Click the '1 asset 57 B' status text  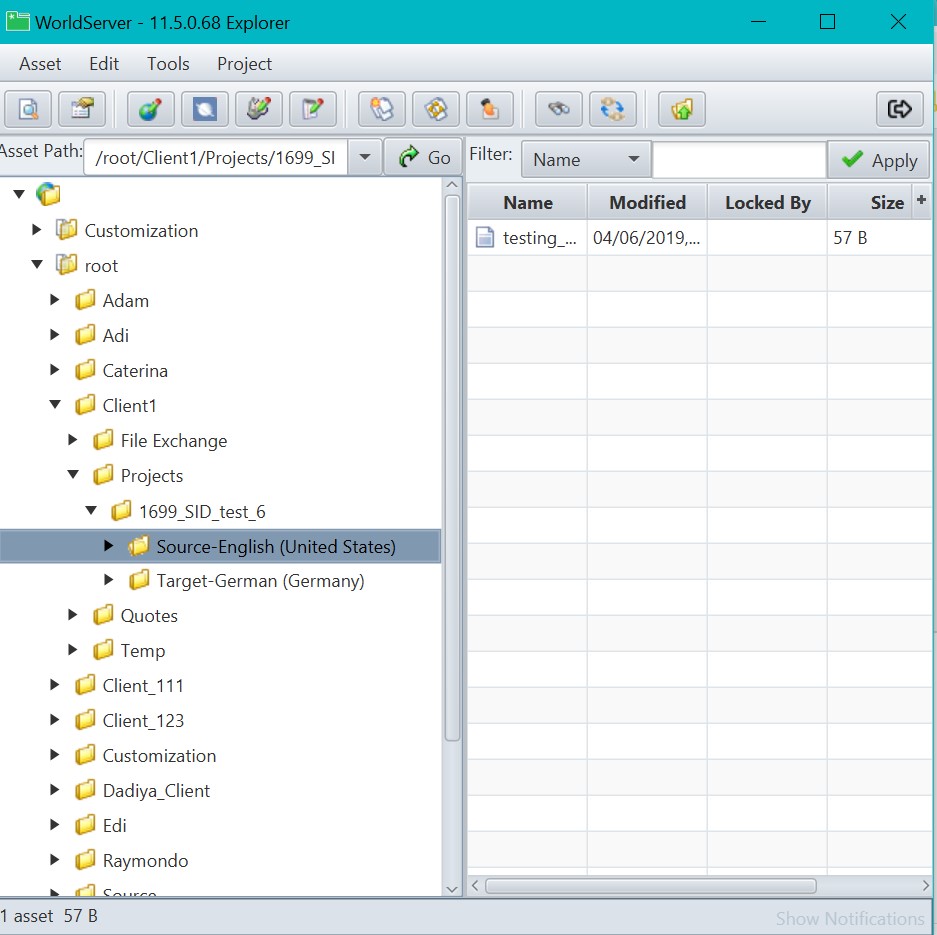click(x=49, y=916)
